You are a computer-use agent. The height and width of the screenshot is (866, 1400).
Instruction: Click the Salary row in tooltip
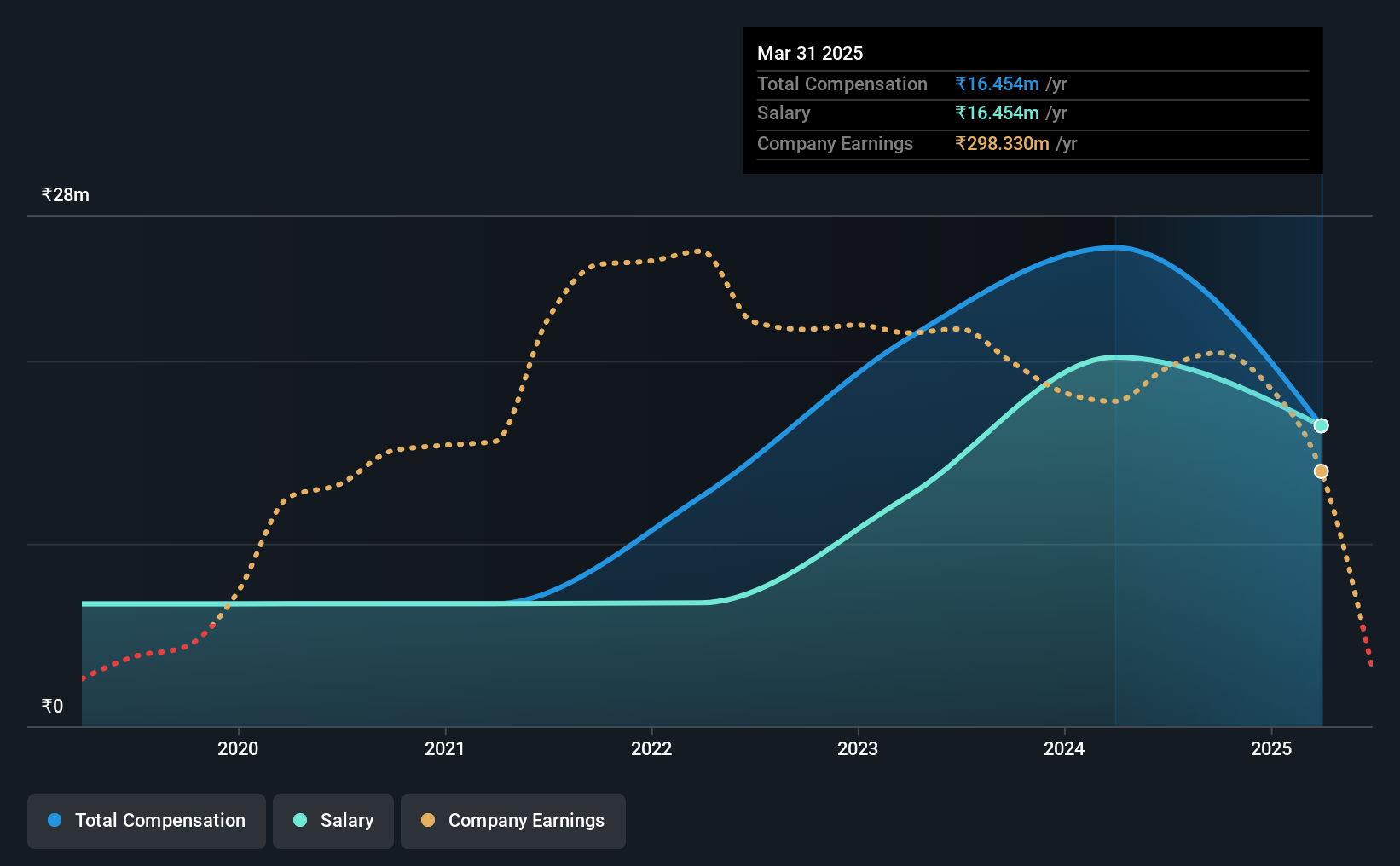pos(1033,113)
